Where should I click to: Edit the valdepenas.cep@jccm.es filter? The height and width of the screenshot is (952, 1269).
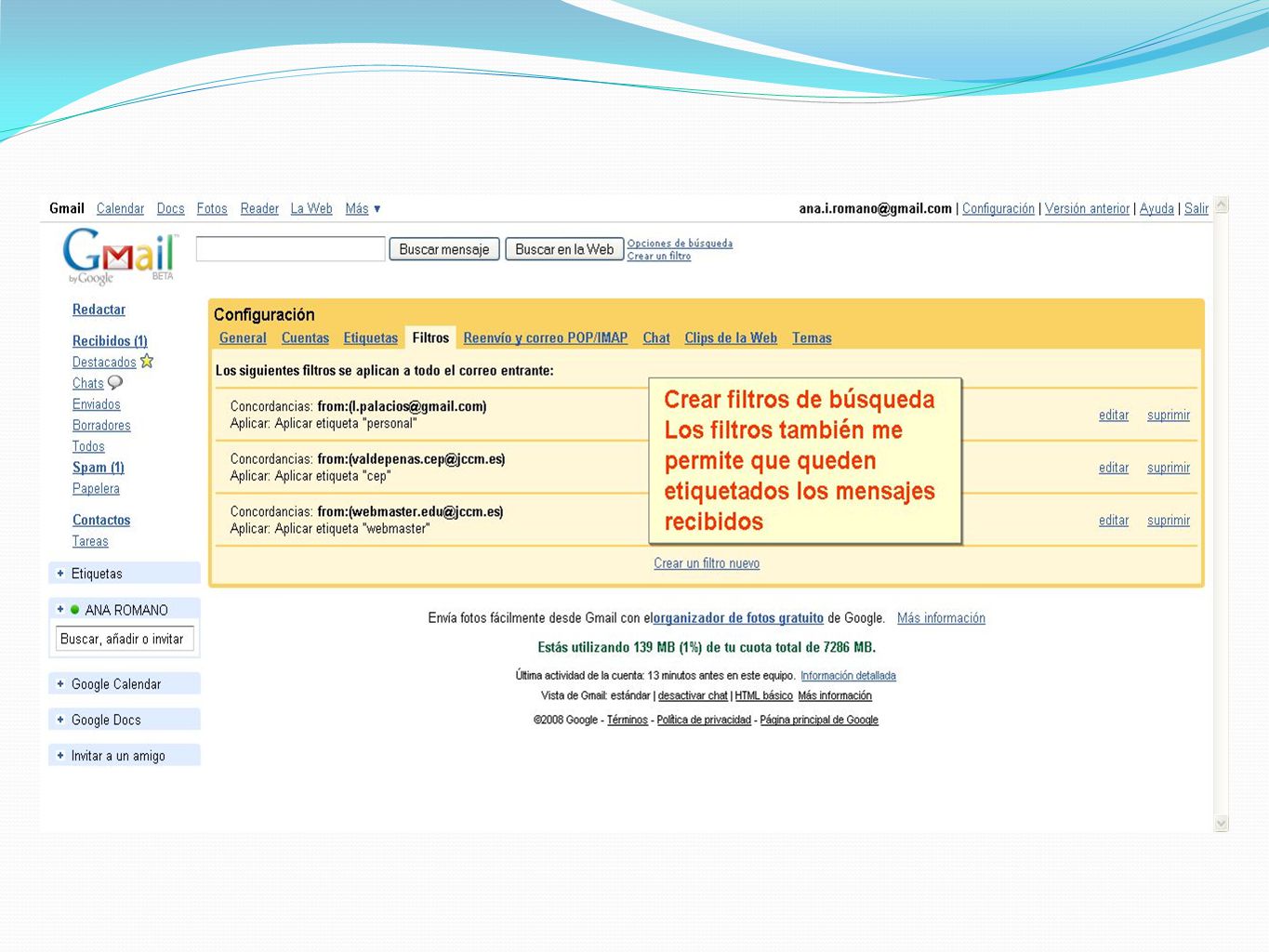[x=1114, y=468]
